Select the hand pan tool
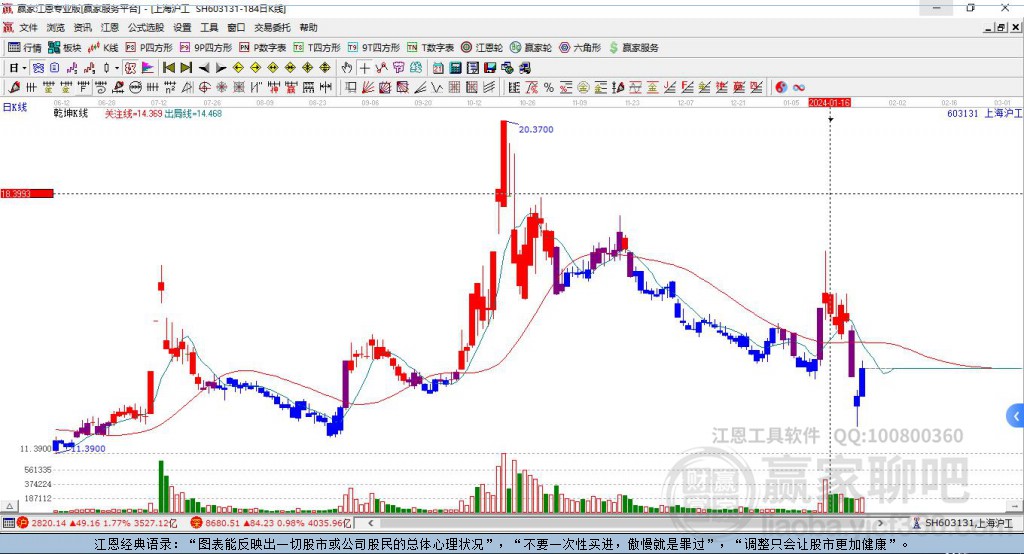Viewport: 1024px width, 554px height. click(x=347, y=68)
